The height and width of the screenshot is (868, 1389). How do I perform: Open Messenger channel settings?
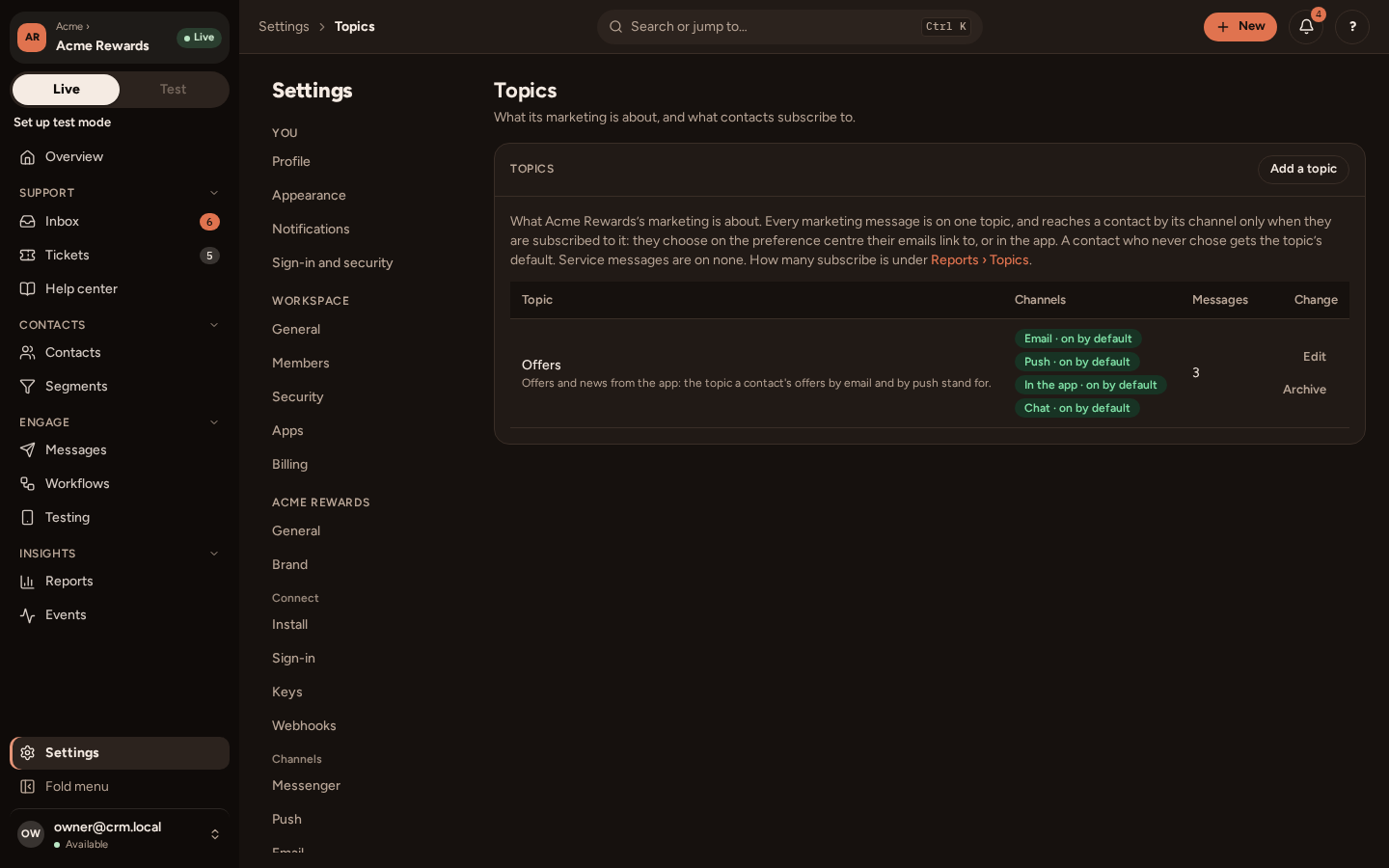pos(306,786)
